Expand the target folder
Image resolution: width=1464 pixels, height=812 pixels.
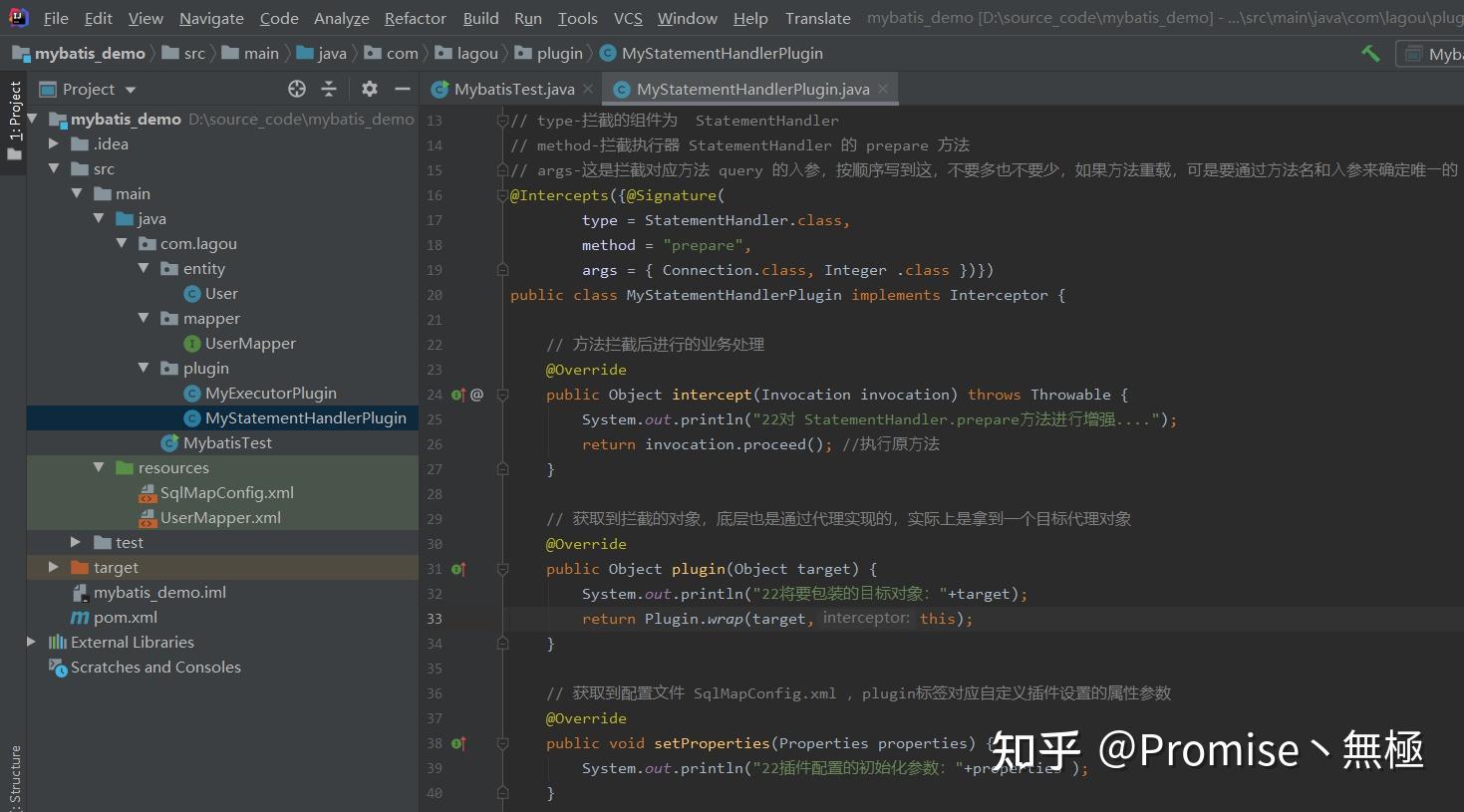54,567
